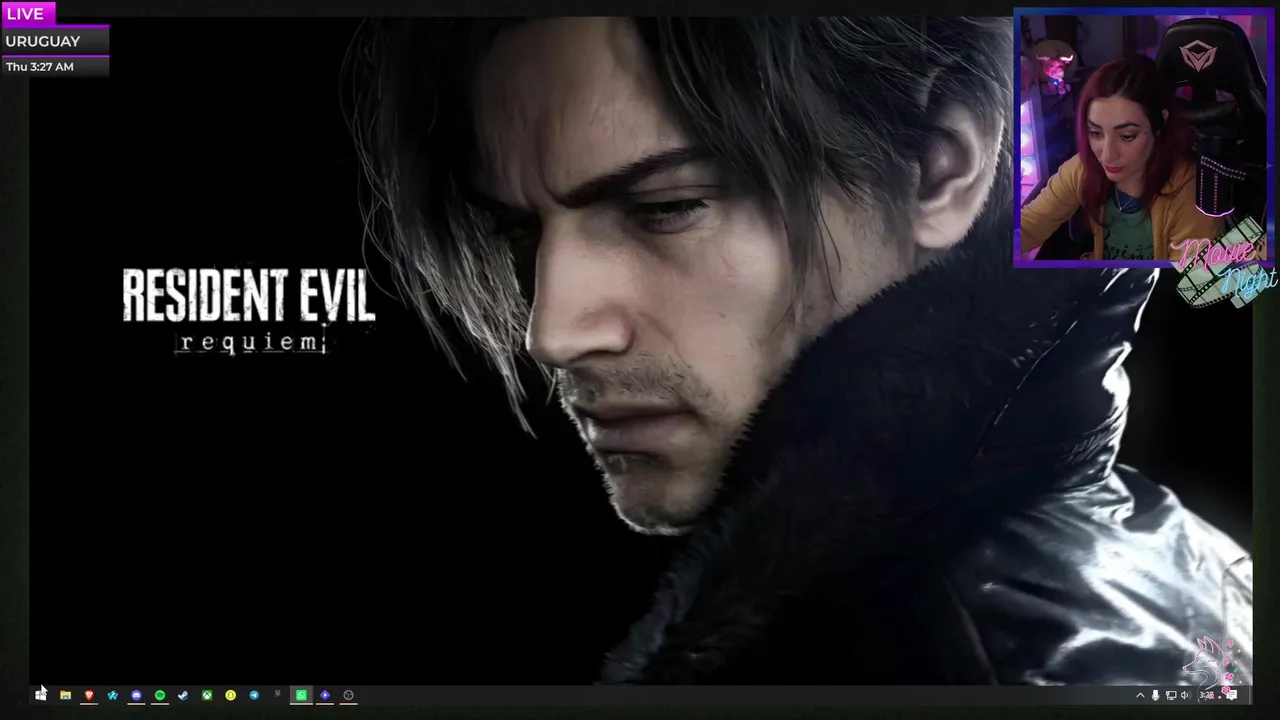Launch Steam from the taskbar
This screenshot has width=1280, height=720.
pos(183,695)
